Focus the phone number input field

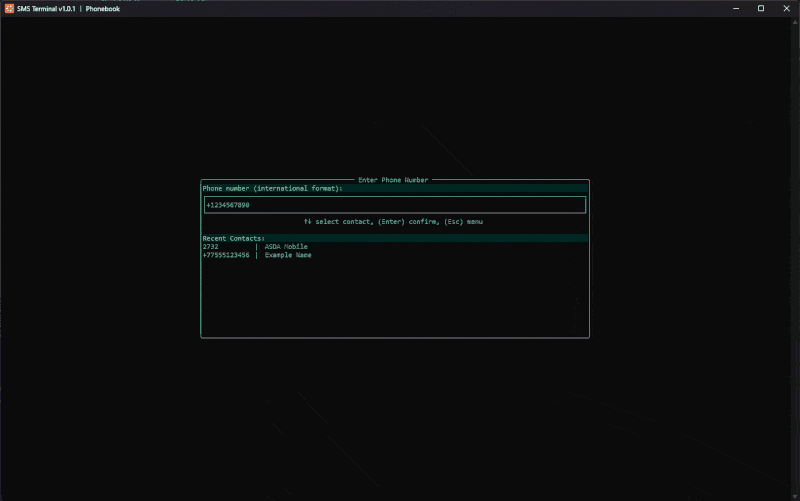coord(394,205)
